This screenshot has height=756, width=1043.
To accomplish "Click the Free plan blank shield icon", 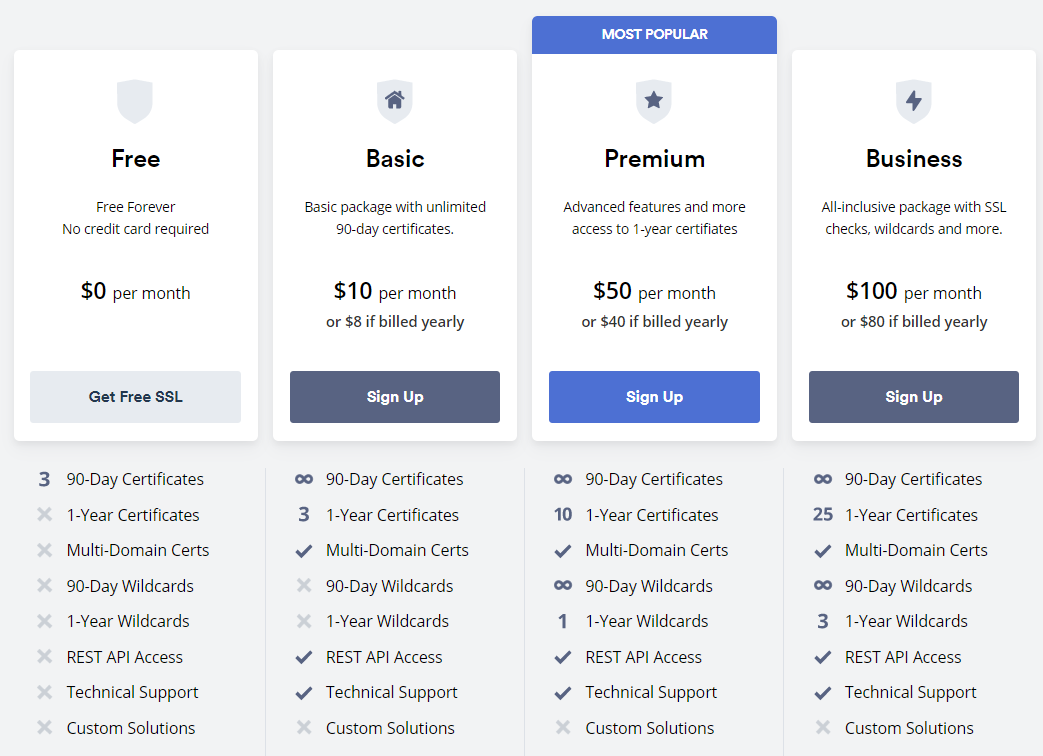I will point(135,101).
